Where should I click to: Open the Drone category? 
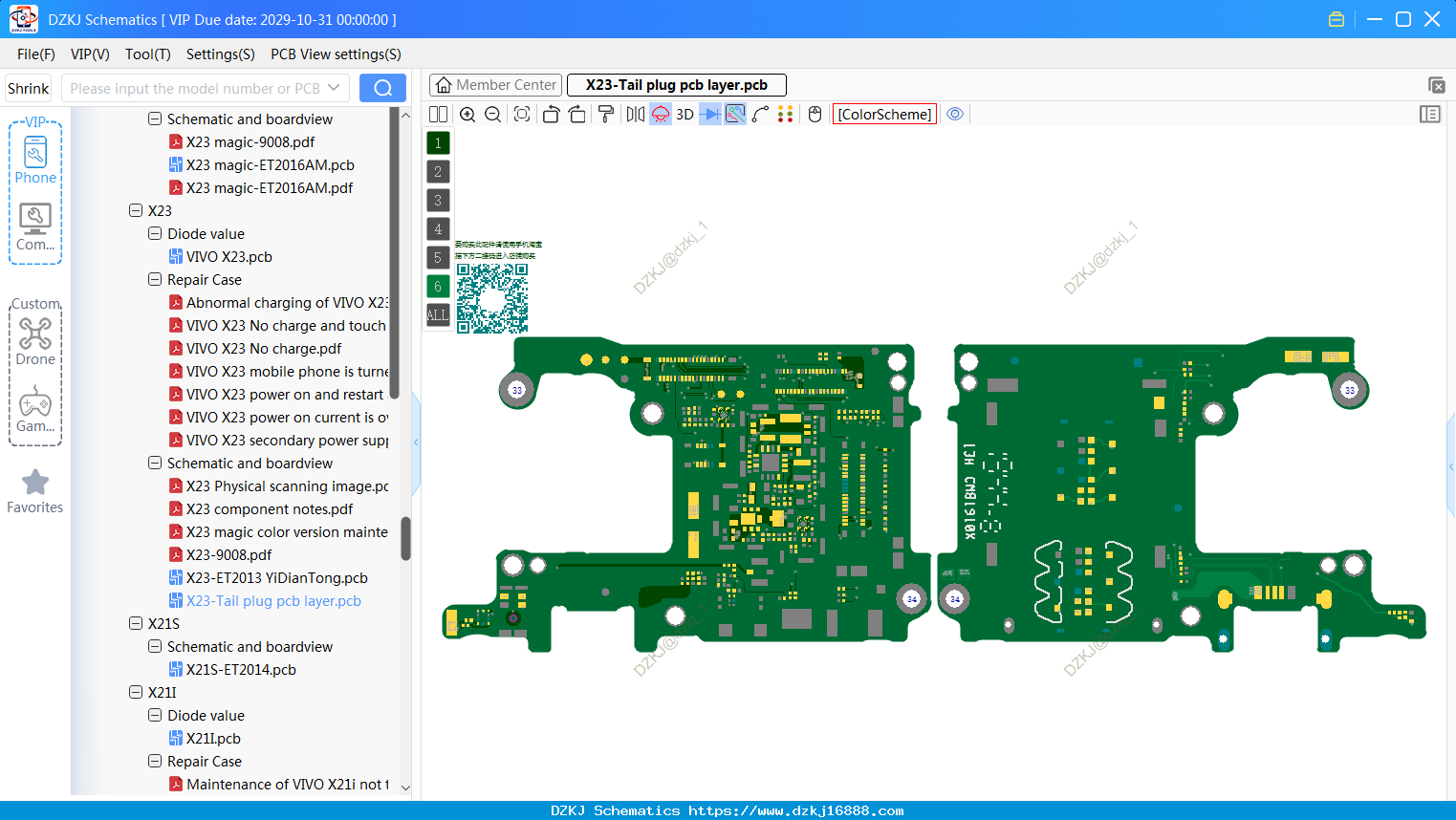35,341
